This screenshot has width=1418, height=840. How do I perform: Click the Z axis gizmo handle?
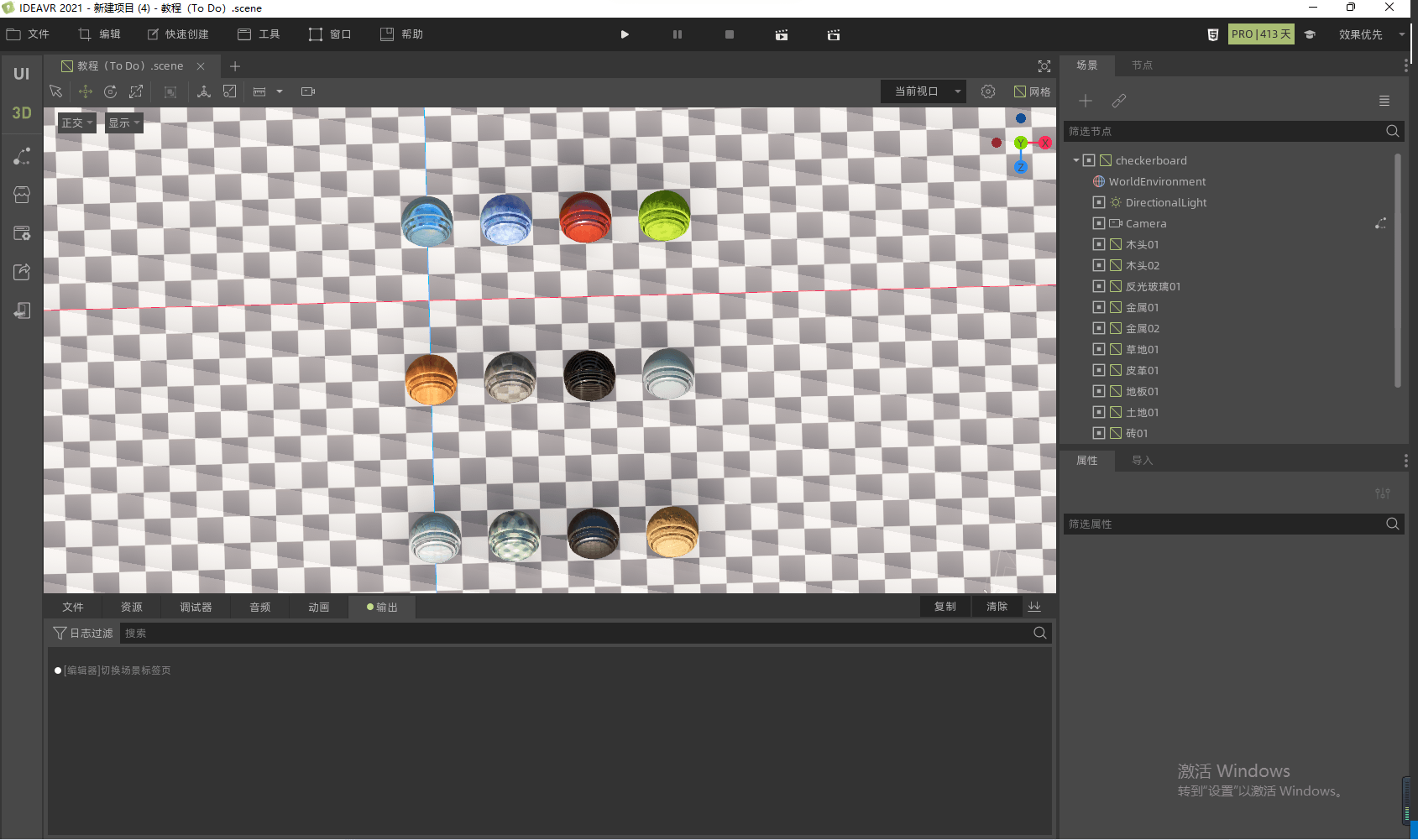tap(1021, 167)
